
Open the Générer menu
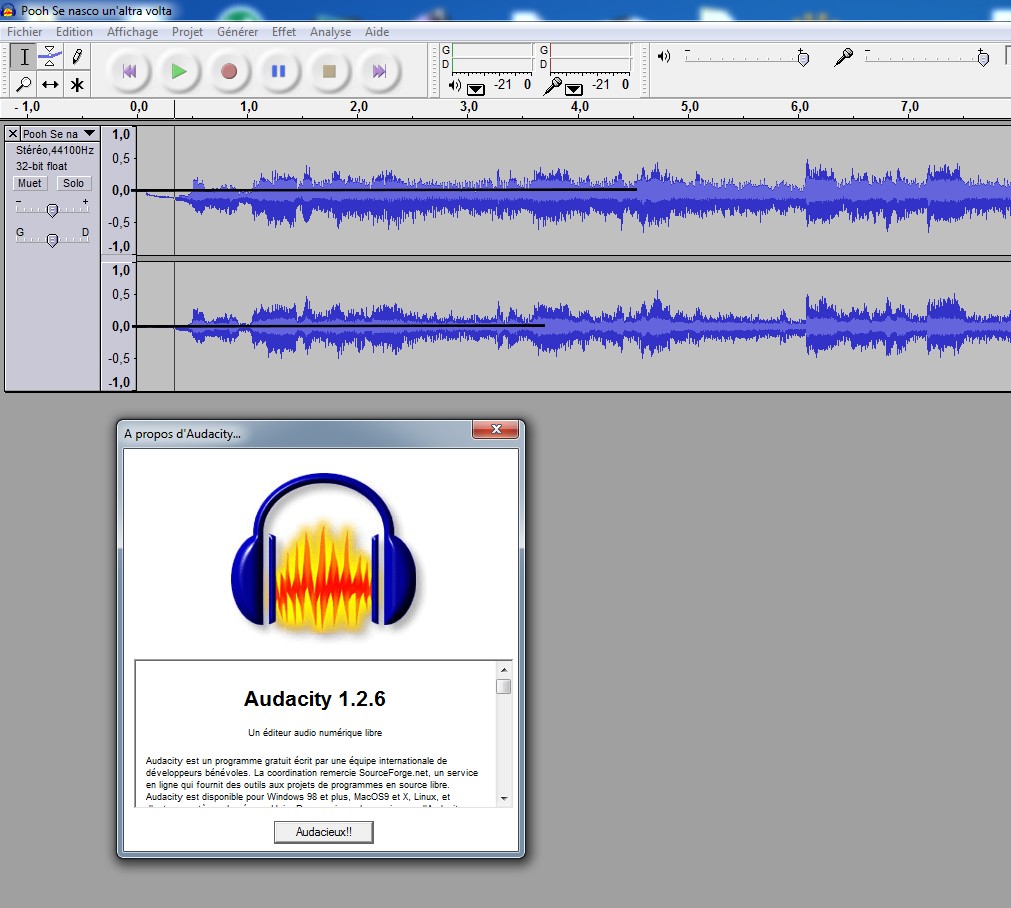[x=237, y=32]
